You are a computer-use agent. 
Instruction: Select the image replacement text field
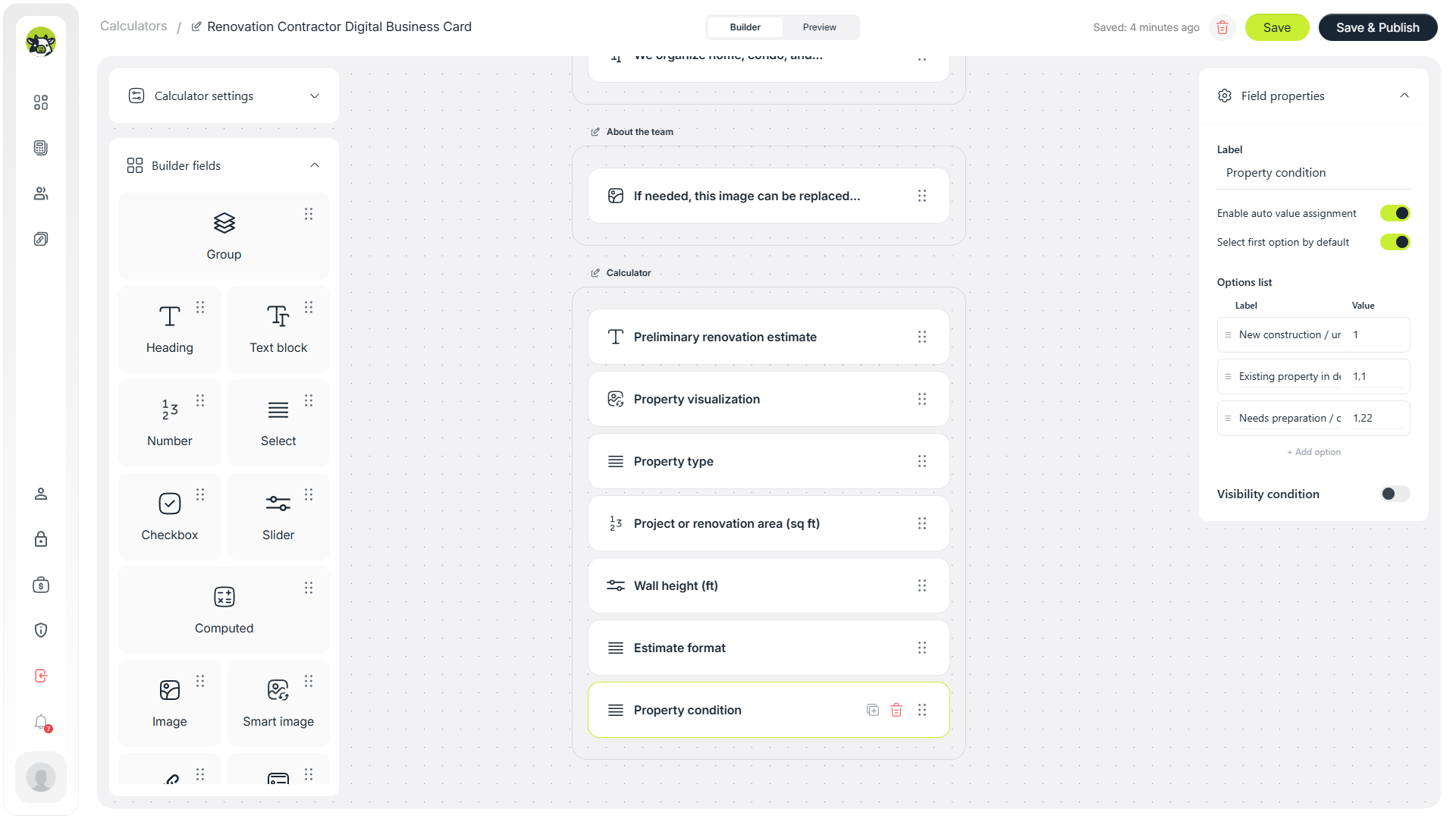pos(769,196)
